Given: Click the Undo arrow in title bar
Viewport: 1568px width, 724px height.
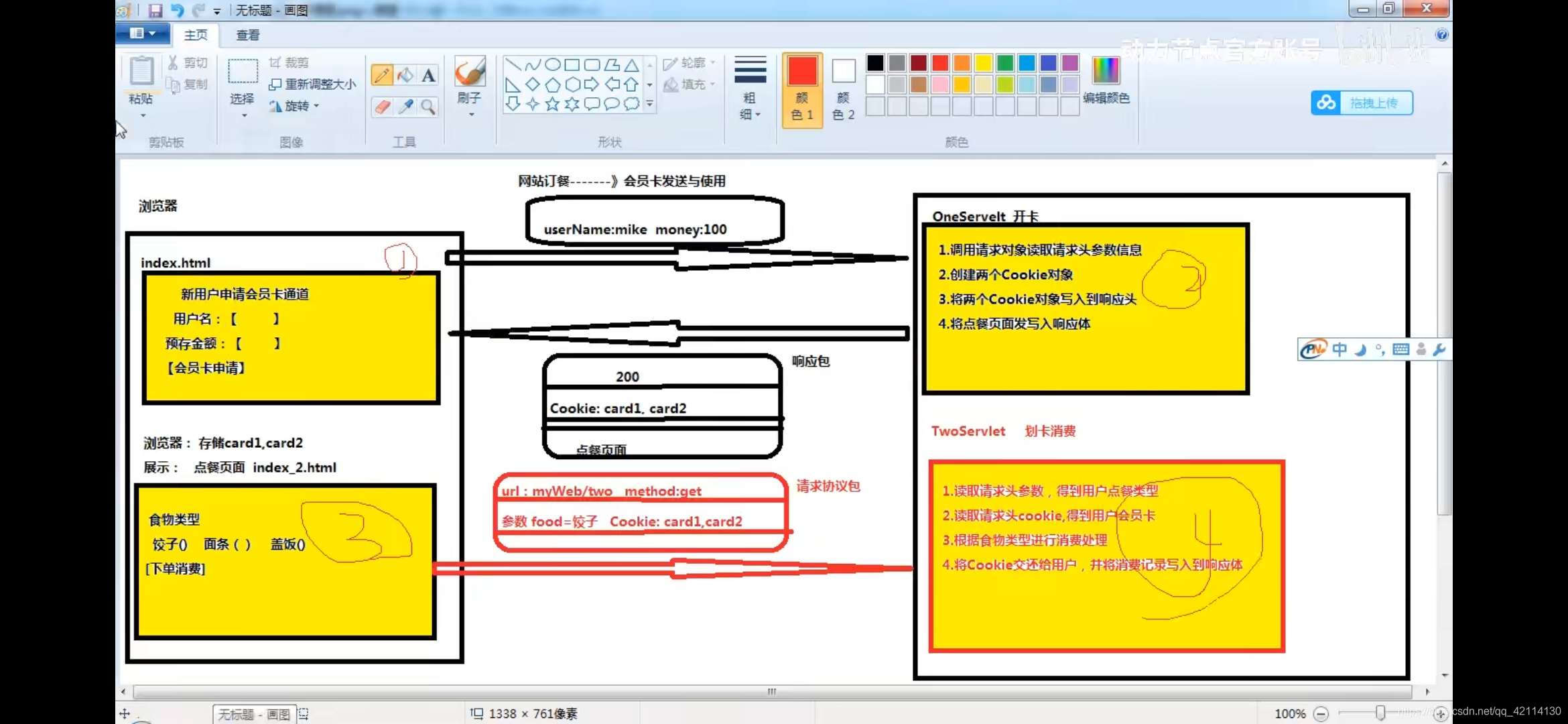Looking at the screenshot, I should (178, 10).
